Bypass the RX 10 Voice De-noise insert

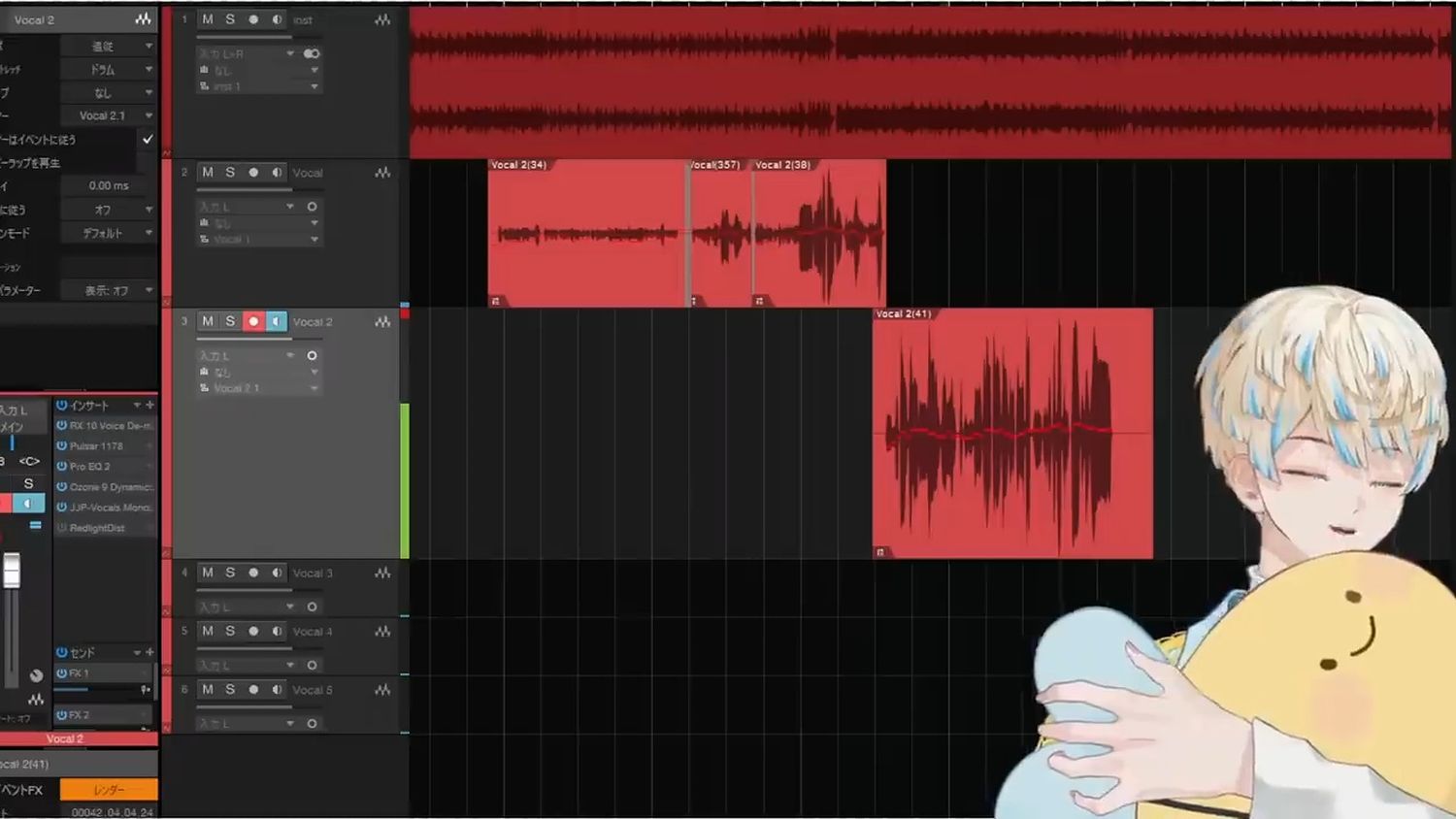pyautogui.click(x=61, y=425)
